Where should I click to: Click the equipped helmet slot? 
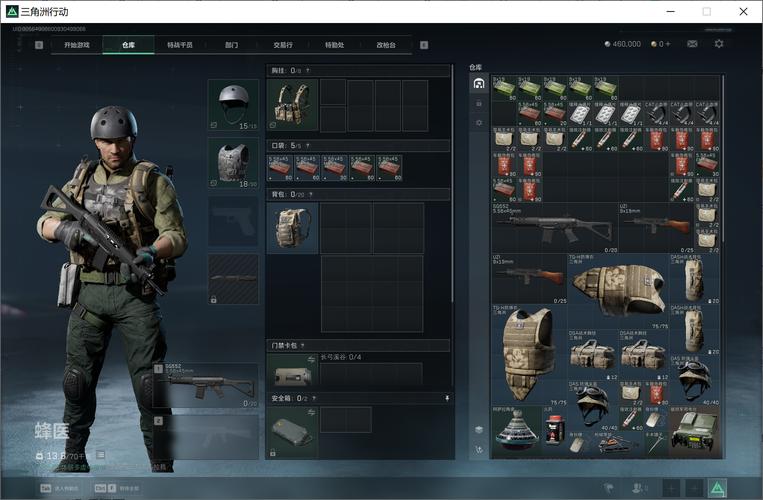tap(233, 104)
